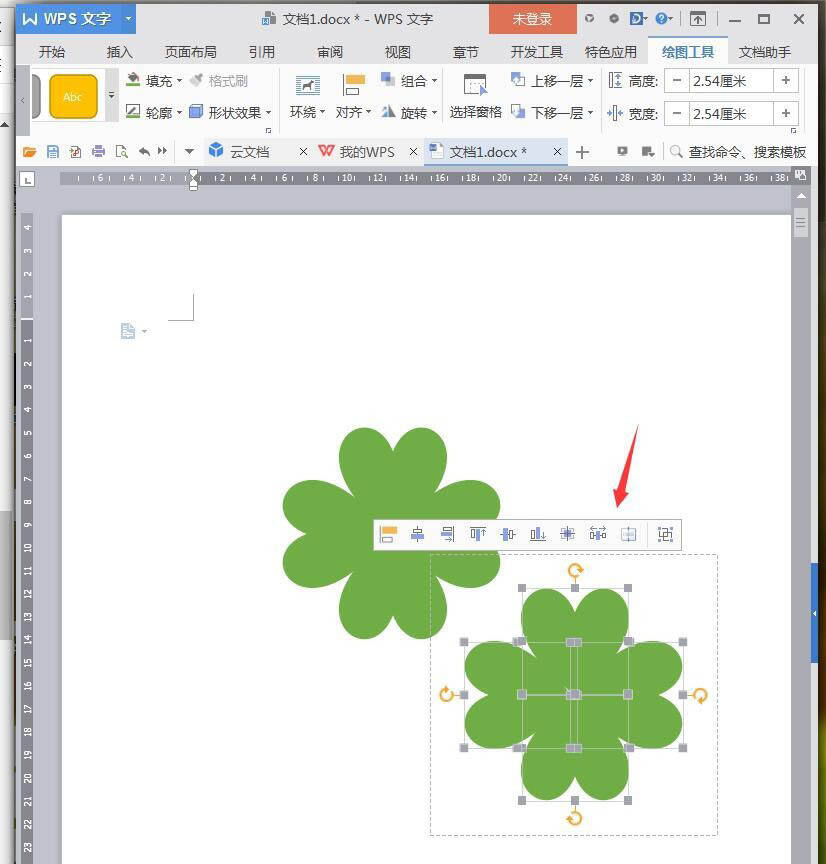The width and height of the screenshot is (826, 864).
Task: Click the align left icon in floating toolbar
Action: click(x=388, y=534)
